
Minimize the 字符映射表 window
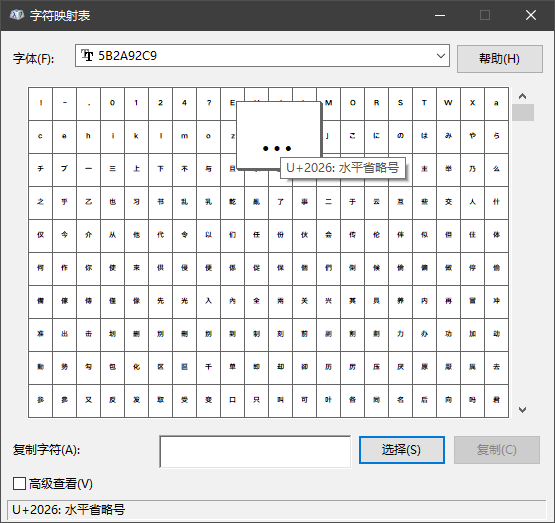pyautogui.click(x=440, y=15)
